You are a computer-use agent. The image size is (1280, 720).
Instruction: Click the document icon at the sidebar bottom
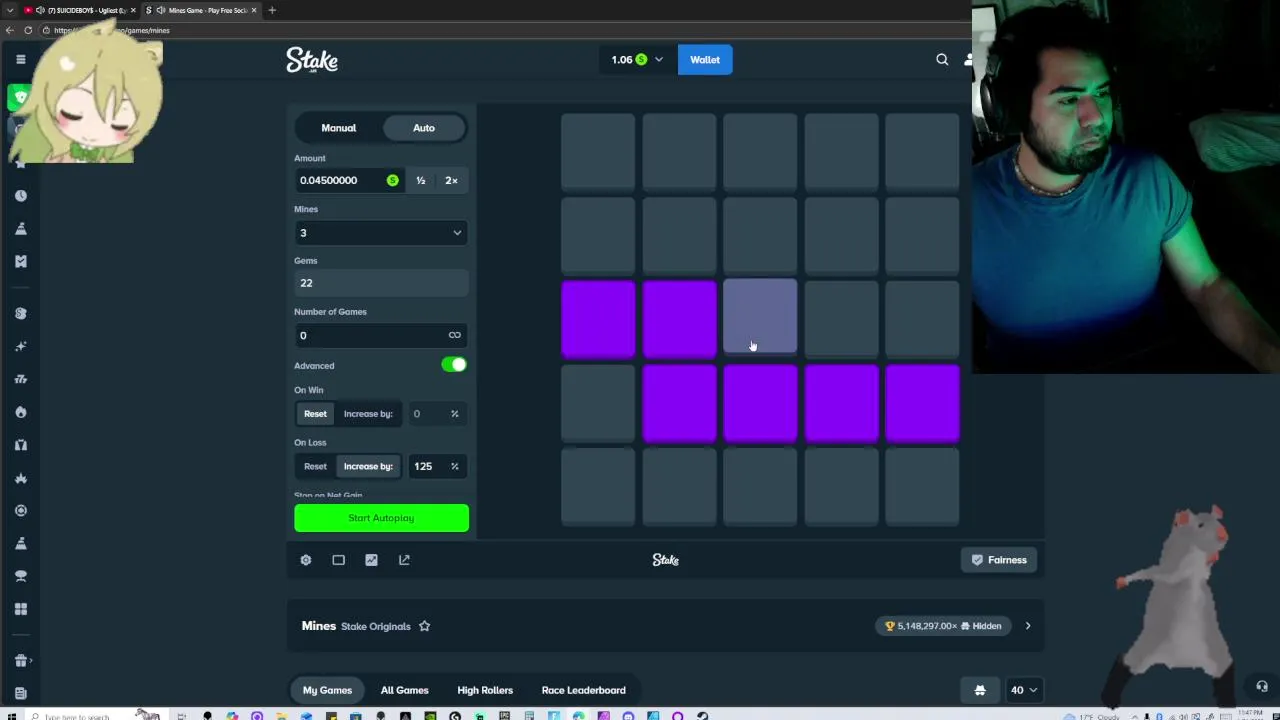pos(20,693)
